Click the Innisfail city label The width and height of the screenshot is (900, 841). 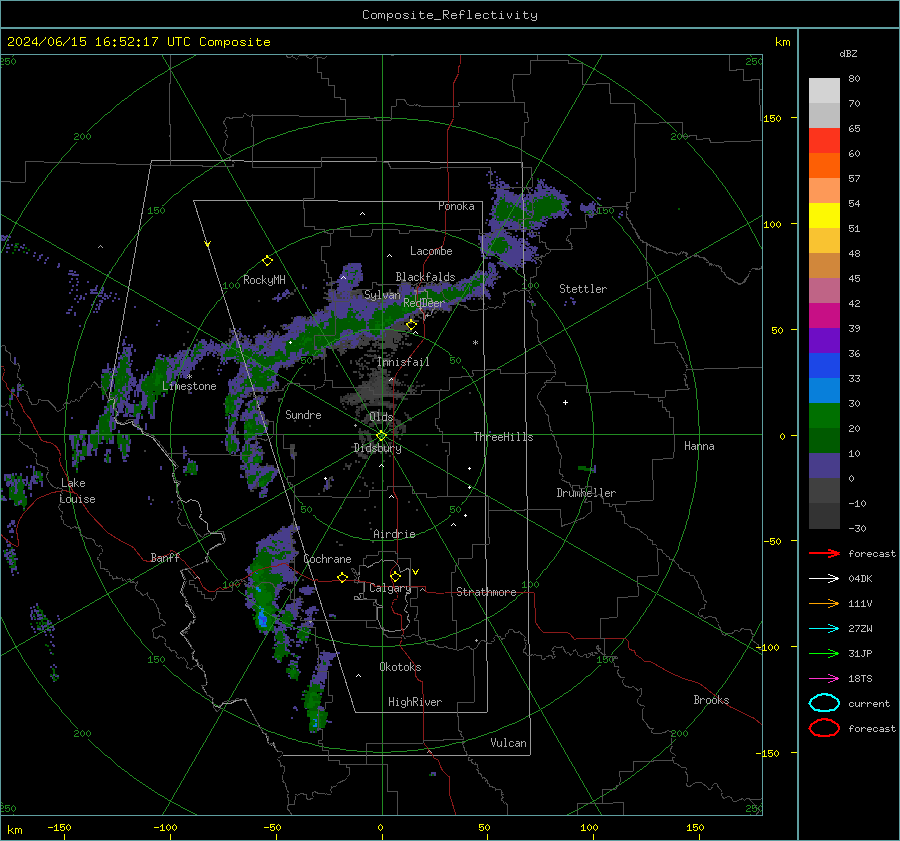[403, 362]
